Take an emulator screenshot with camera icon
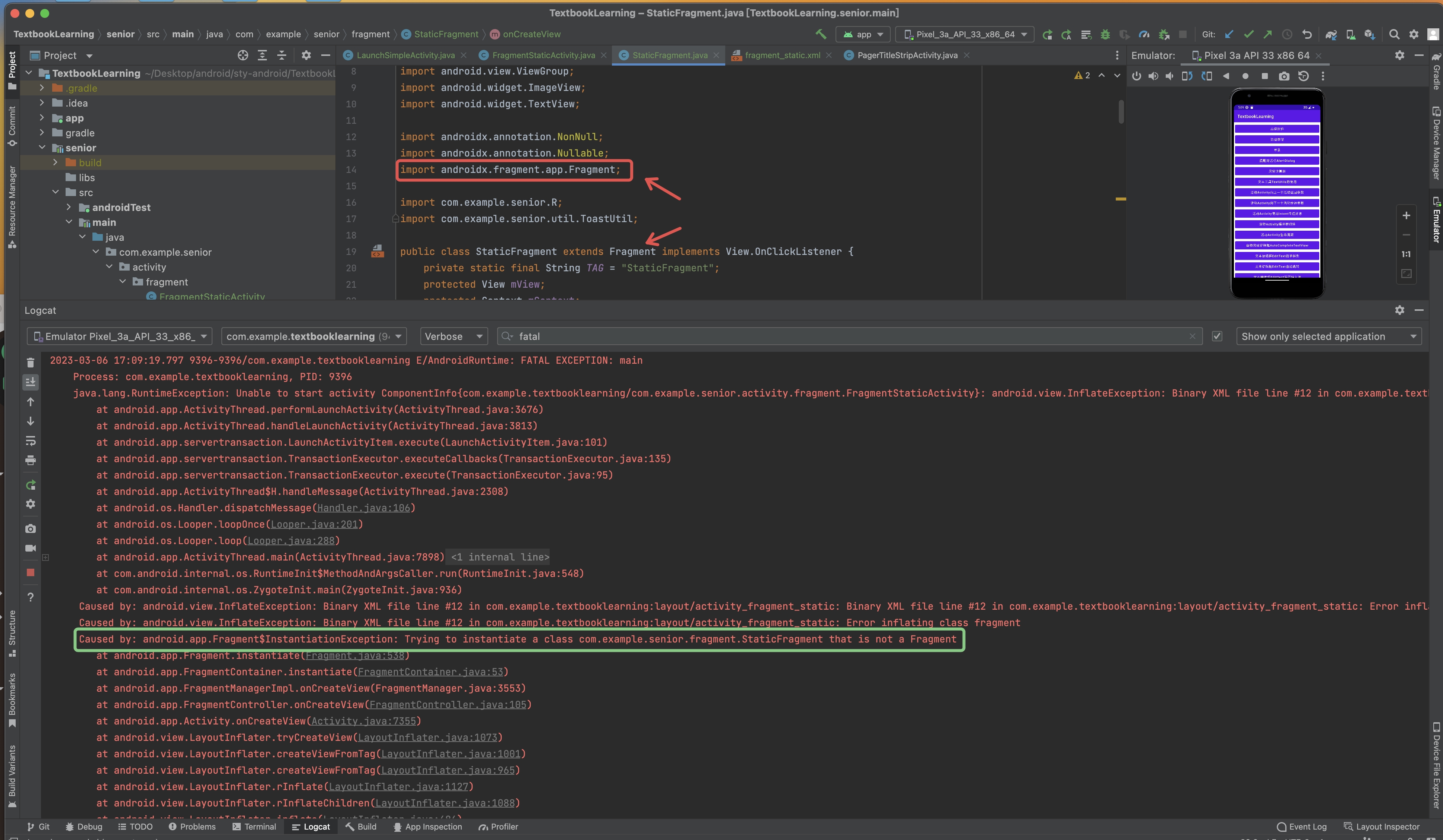 (x=1284, y=76)
